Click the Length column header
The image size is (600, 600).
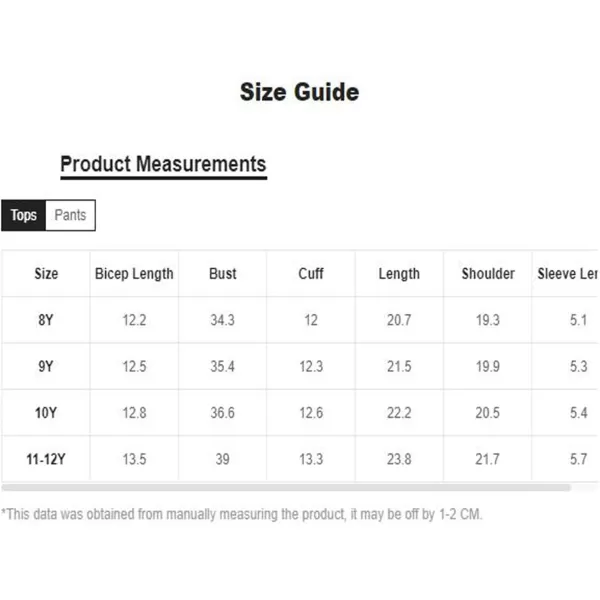[x=399, y=274]
